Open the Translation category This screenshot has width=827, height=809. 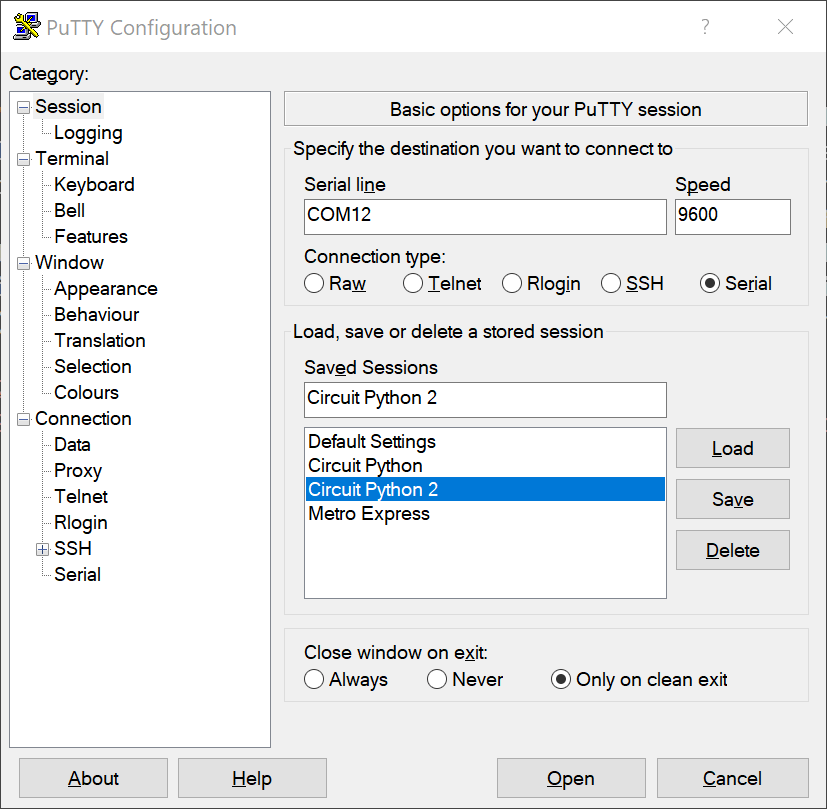(100, 341)
